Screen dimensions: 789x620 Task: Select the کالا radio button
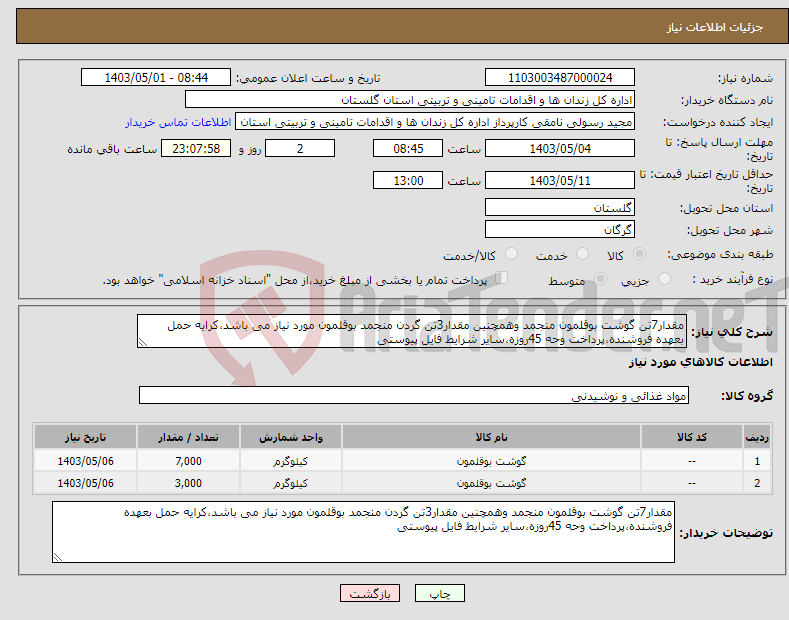(639, 254)
